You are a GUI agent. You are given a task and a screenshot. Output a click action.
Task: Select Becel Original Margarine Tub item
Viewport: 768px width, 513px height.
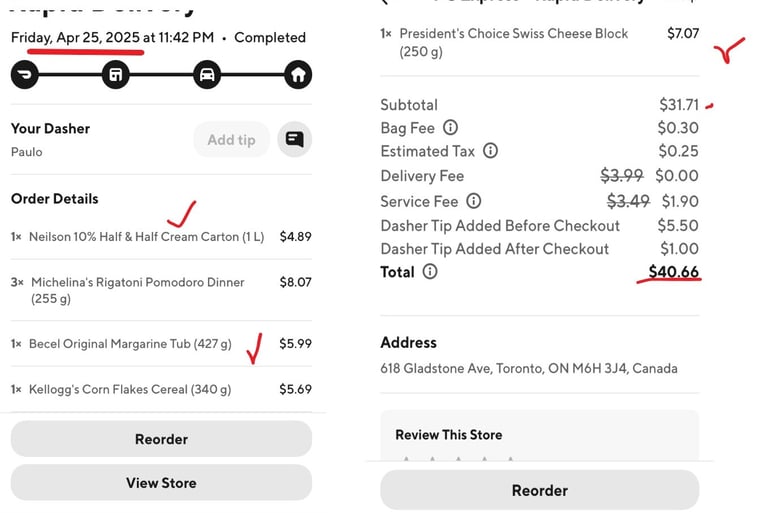click(161, 343)
